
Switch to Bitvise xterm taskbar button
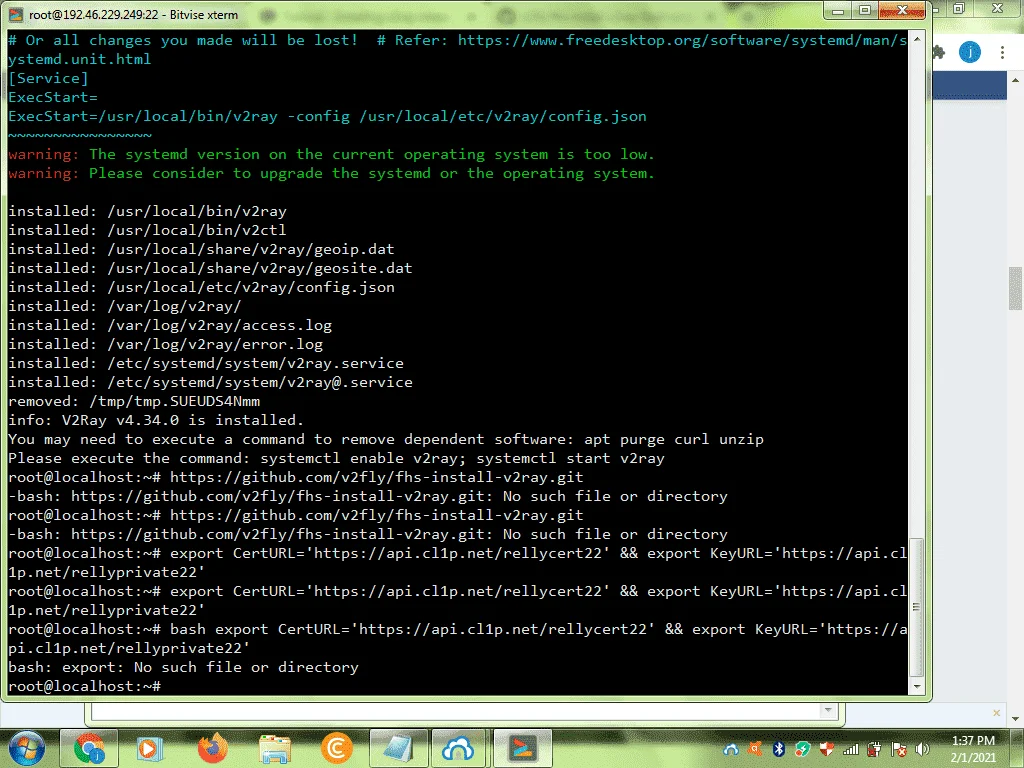(x=522, y=748)
